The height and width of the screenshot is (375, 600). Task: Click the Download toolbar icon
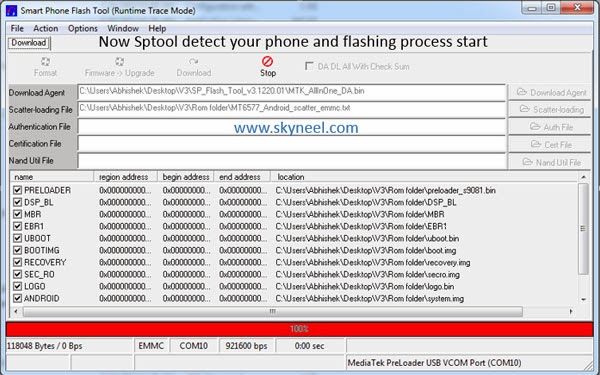click(x=194, y=62)
